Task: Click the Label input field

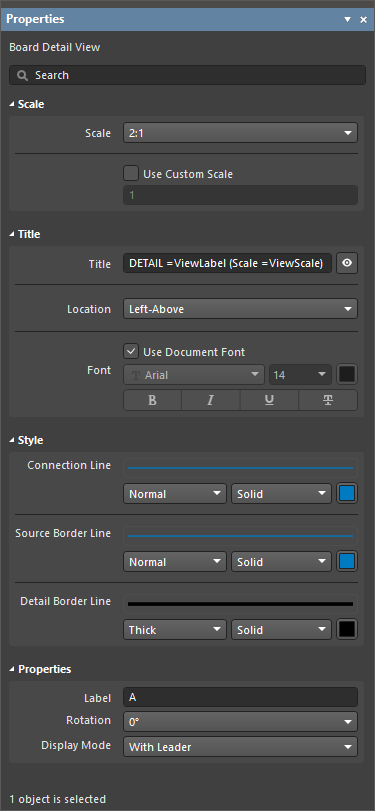Action: 240,697
